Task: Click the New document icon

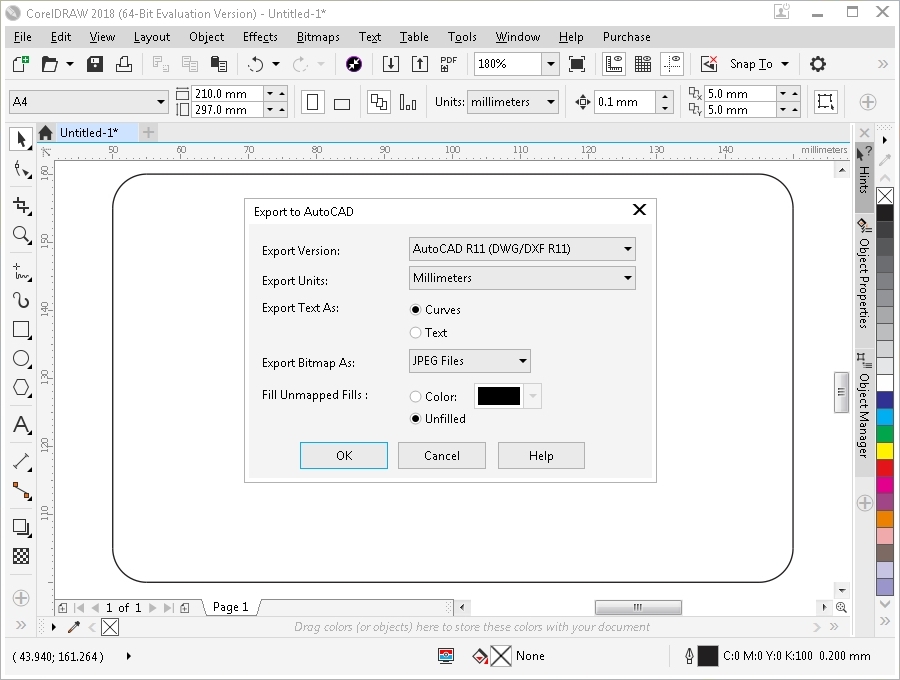Action: [21, 64]
